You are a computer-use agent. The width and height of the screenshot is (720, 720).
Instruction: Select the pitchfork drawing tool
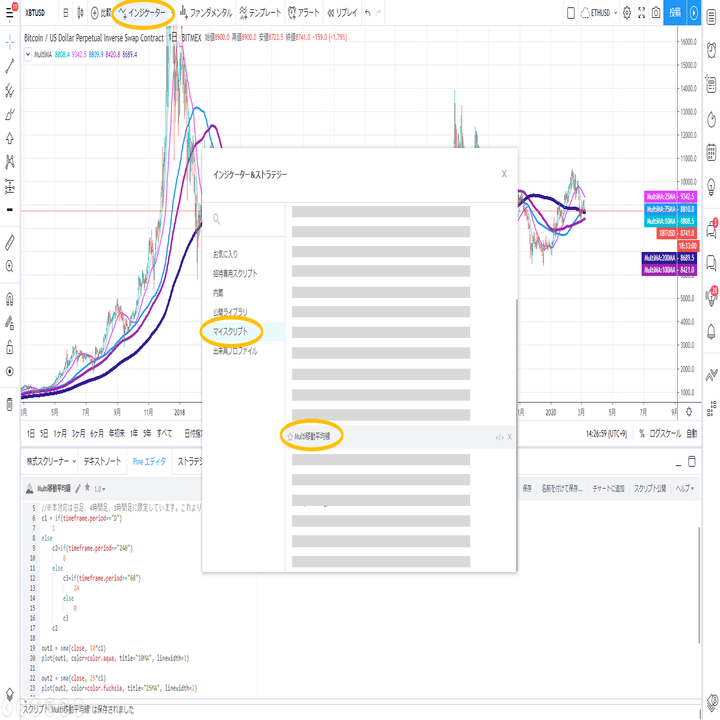tap(10, 90)
